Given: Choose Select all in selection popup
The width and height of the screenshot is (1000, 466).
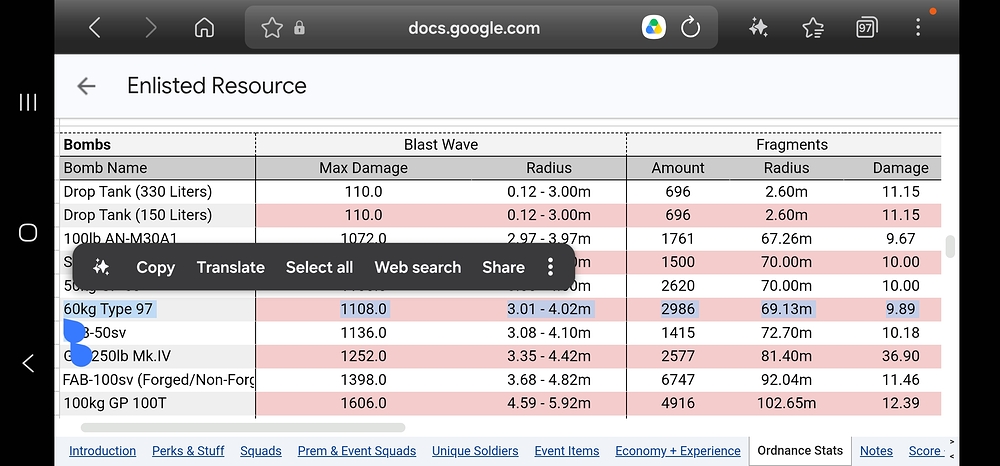Looking at the screenshot, I should tap(319, 267).
